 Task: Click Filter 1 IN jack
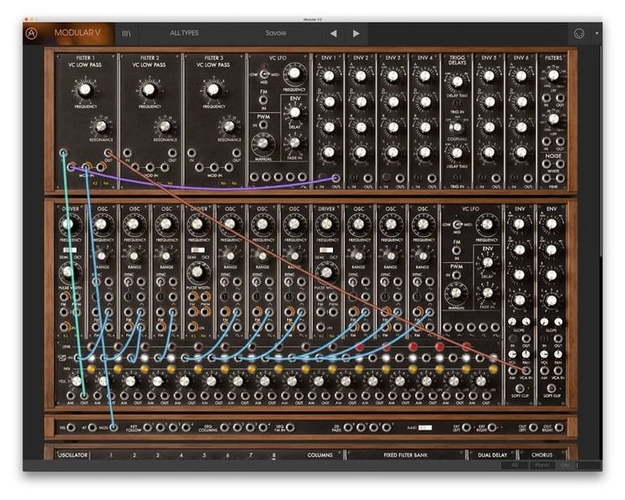tap(63, 153)
